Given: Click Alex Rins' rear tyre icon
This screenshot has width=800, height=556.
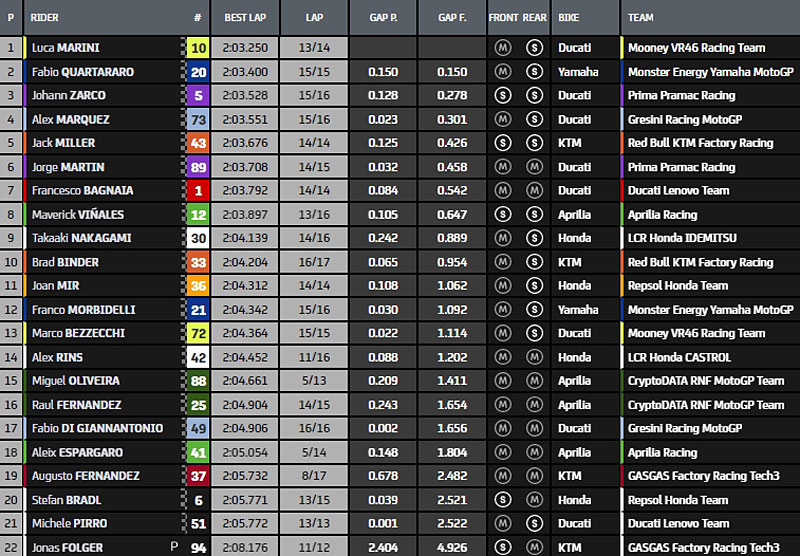Looking at the screenshot, I should click(x=534, y=357).
